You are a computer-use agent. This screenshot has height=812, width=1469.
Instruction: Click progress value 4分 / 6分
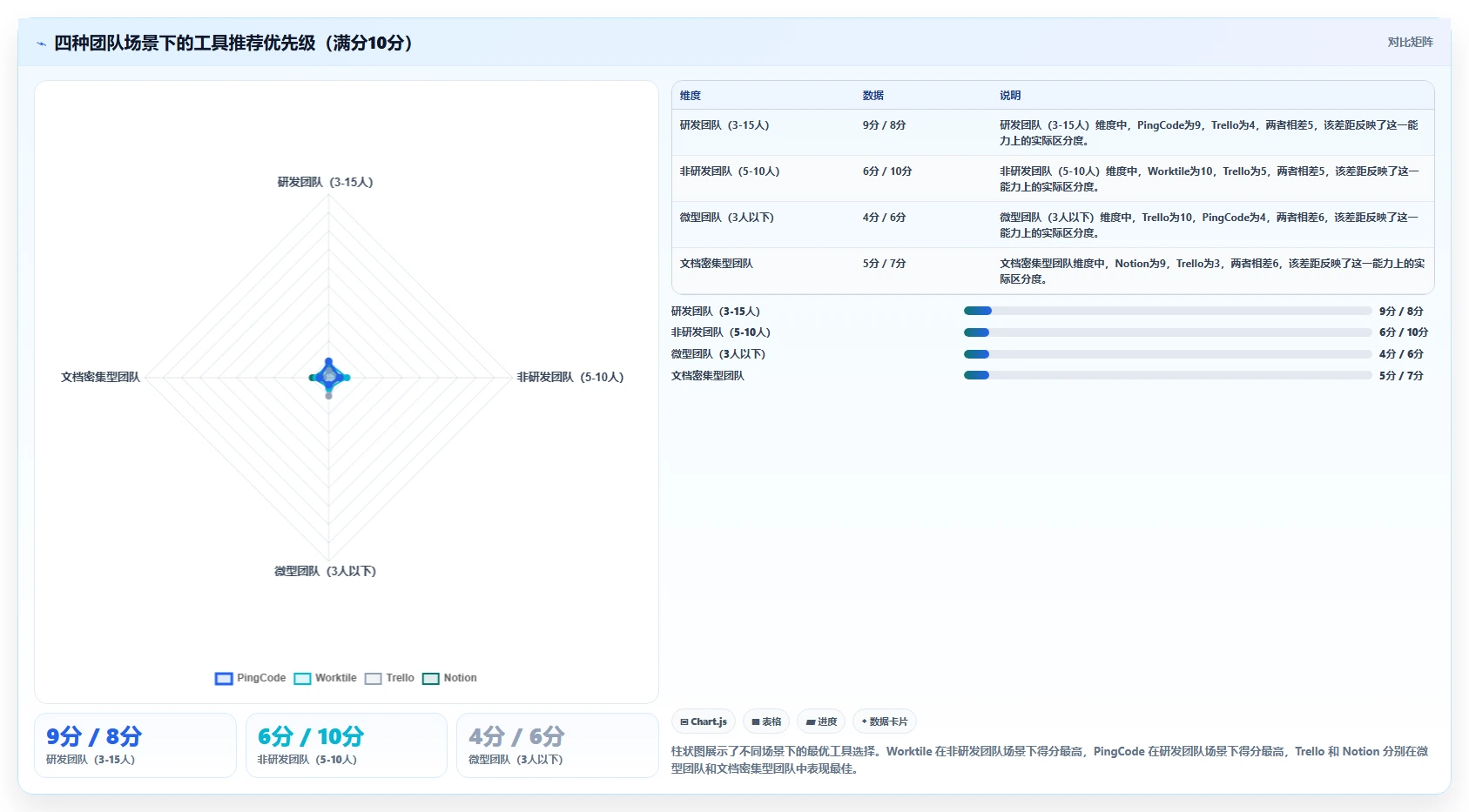click(1401, 354)
